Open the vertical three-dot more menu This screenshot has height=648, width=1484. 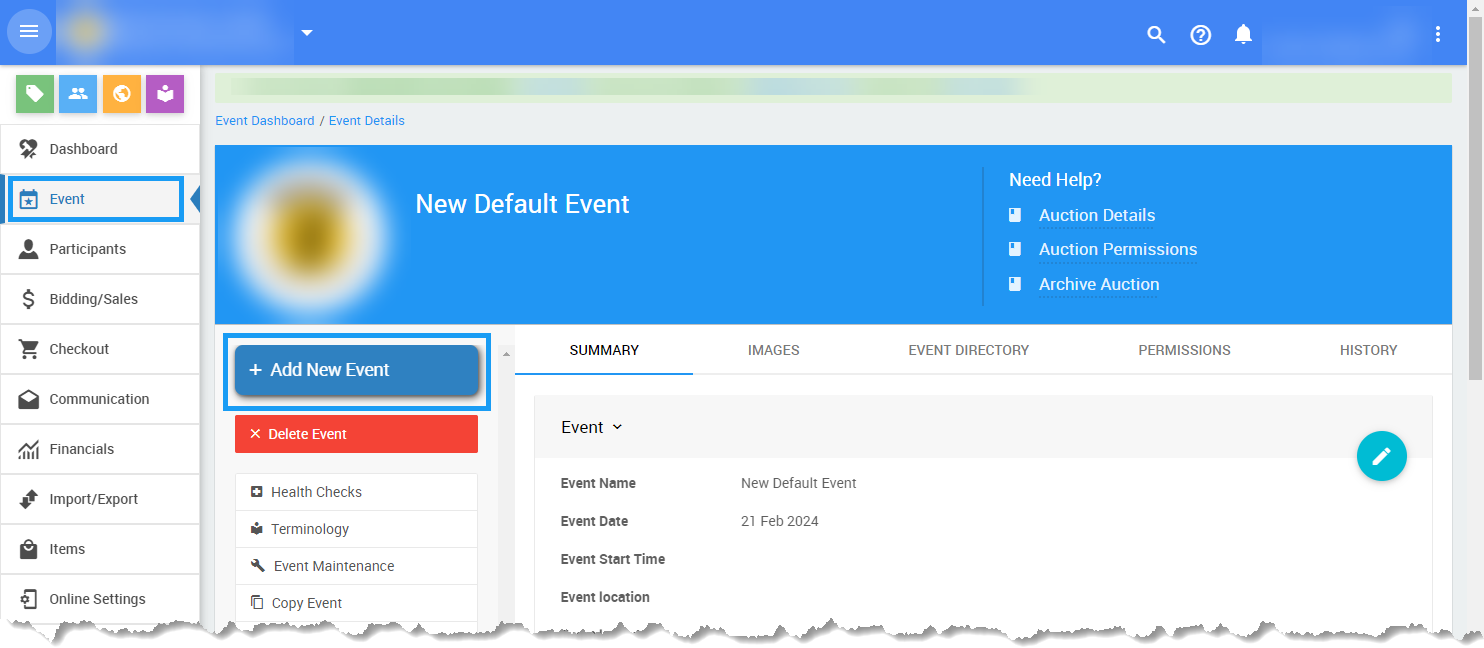coord(1438,35)
